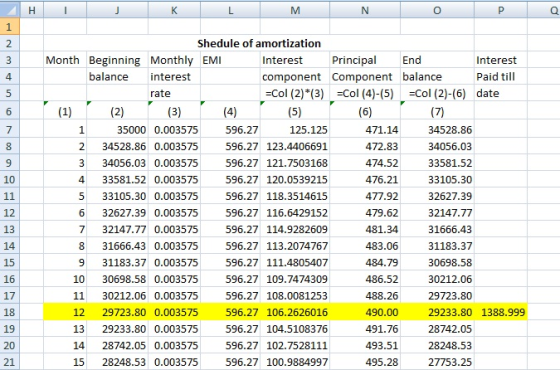The height and width of the screenshot is (370, 560).
Task: Click the principal cell 471.14
Action: (365, 130)
